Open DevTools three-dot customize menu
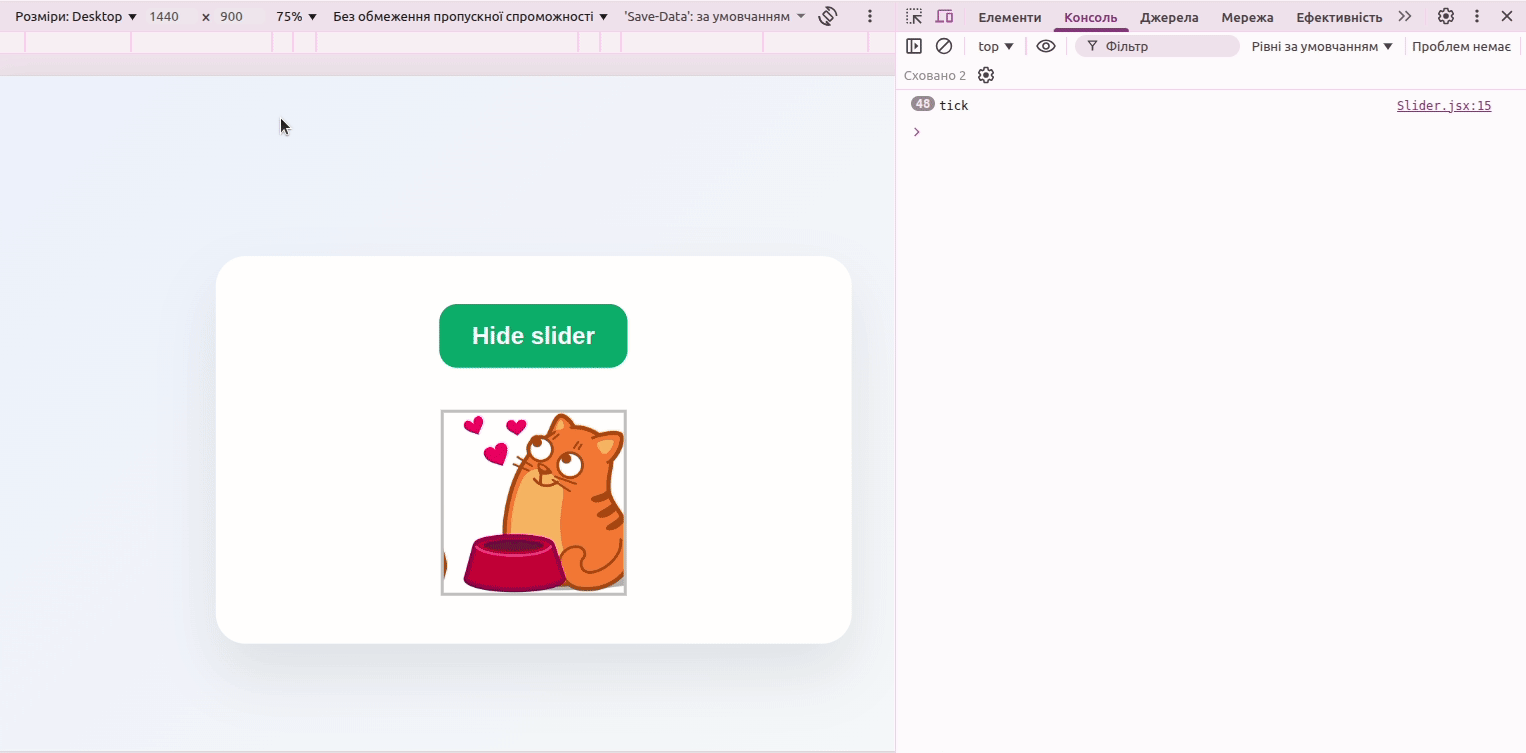This screenshot has width=1526, height=753. coord(1477,16)
